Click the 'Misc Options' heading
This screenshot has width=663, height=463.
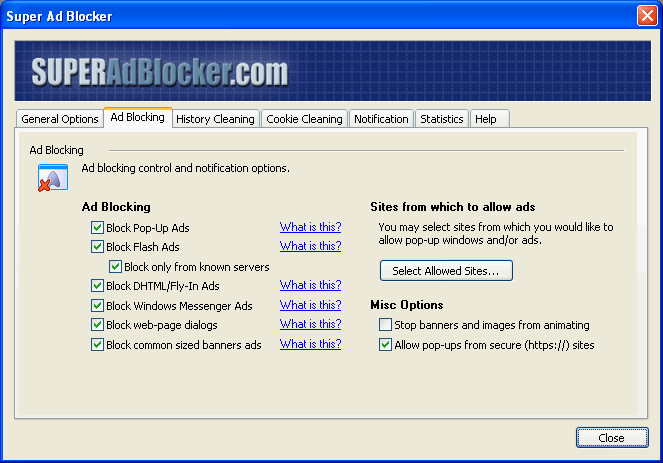(407, 305)
